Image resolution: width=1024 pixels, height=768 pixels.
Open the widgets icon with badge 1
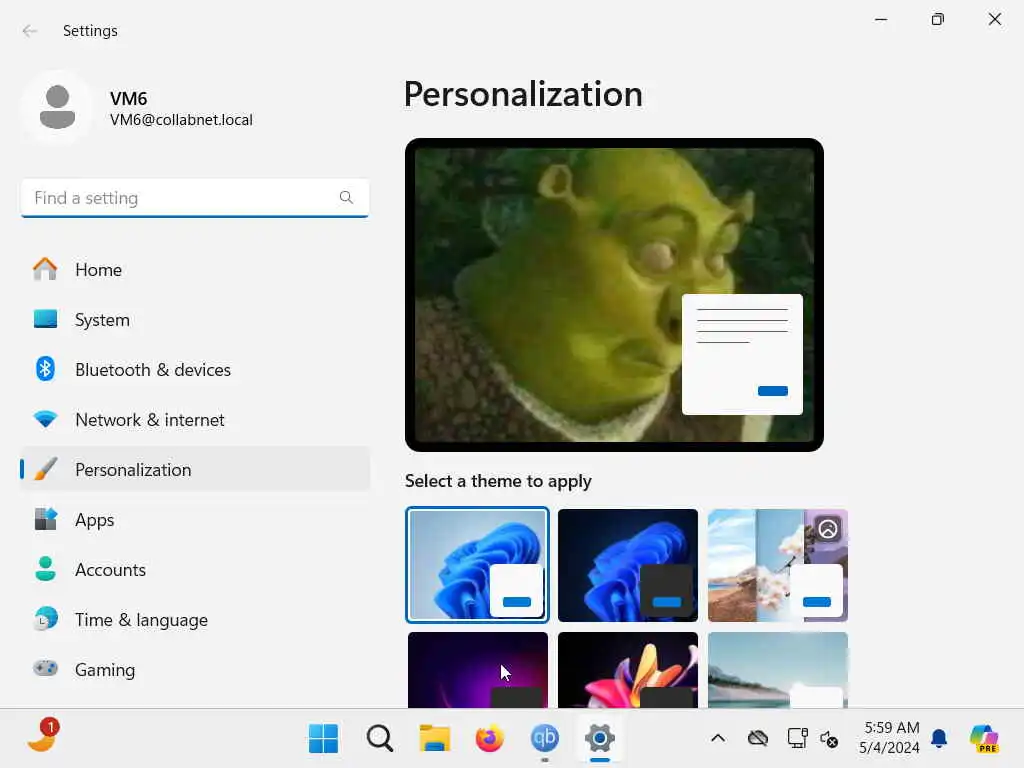pos(42,737)
